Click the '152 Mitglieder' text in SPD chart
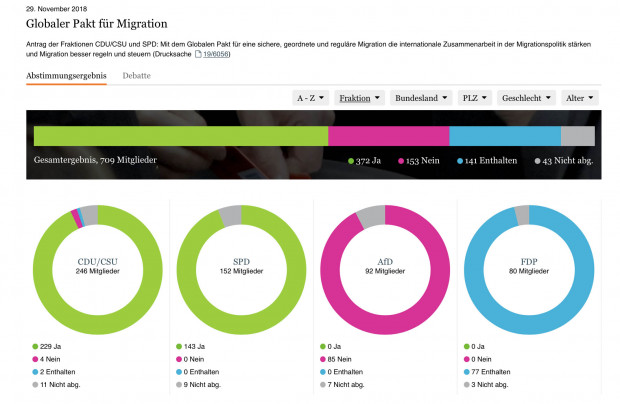 coord(241,271)
